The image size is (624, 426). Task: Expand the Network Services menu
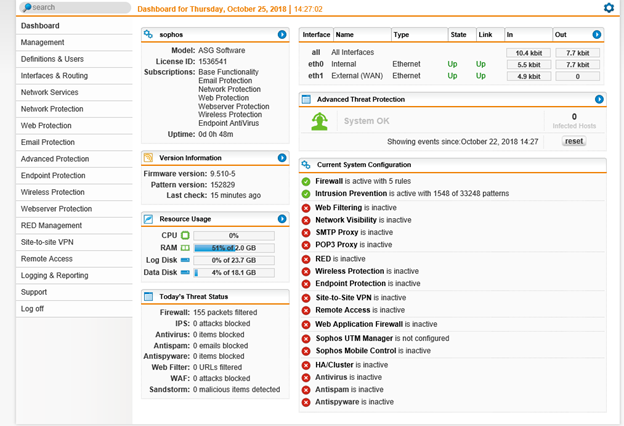point(74,93)
